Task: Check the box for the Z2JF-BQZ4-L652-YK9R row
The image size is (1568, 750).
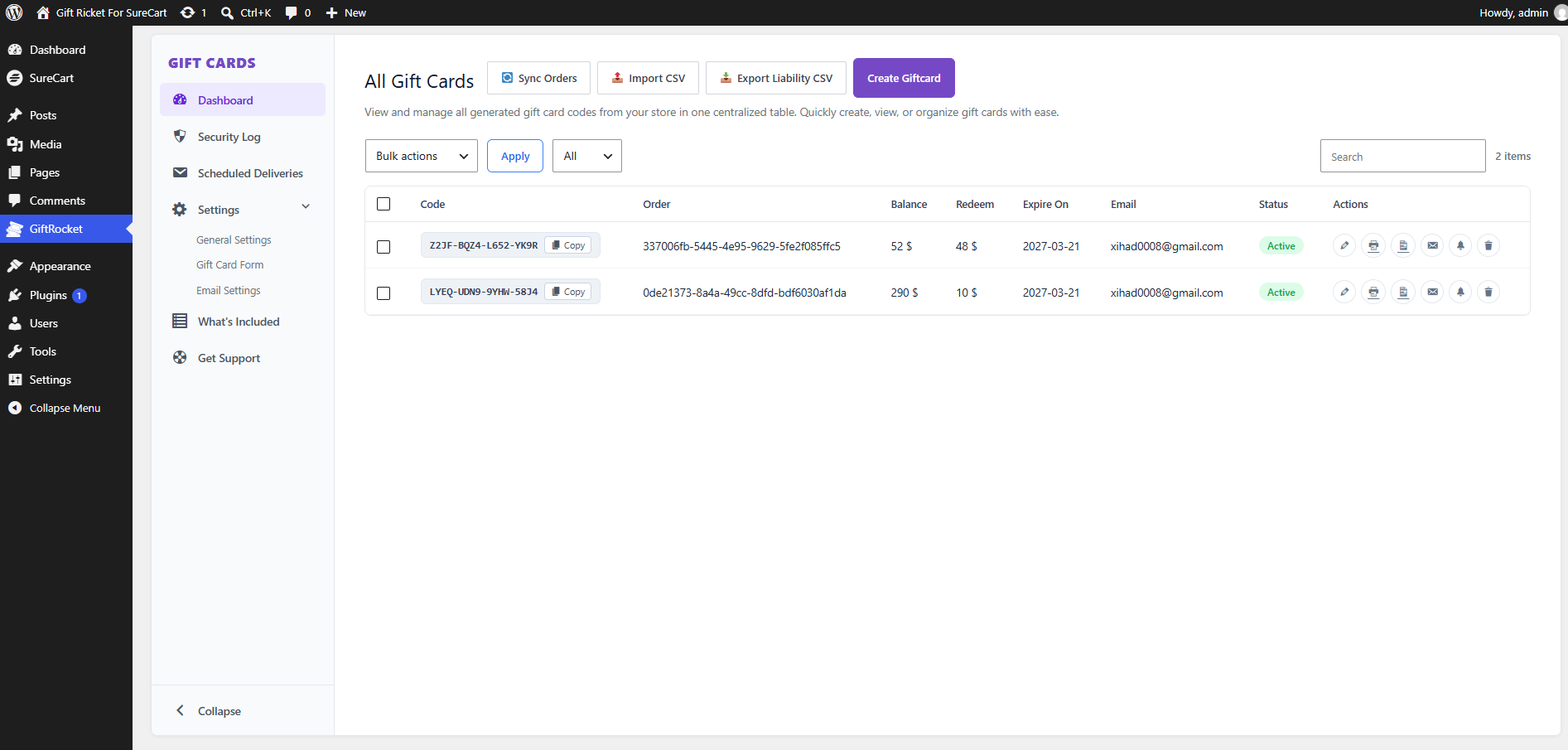Action: 384,247
